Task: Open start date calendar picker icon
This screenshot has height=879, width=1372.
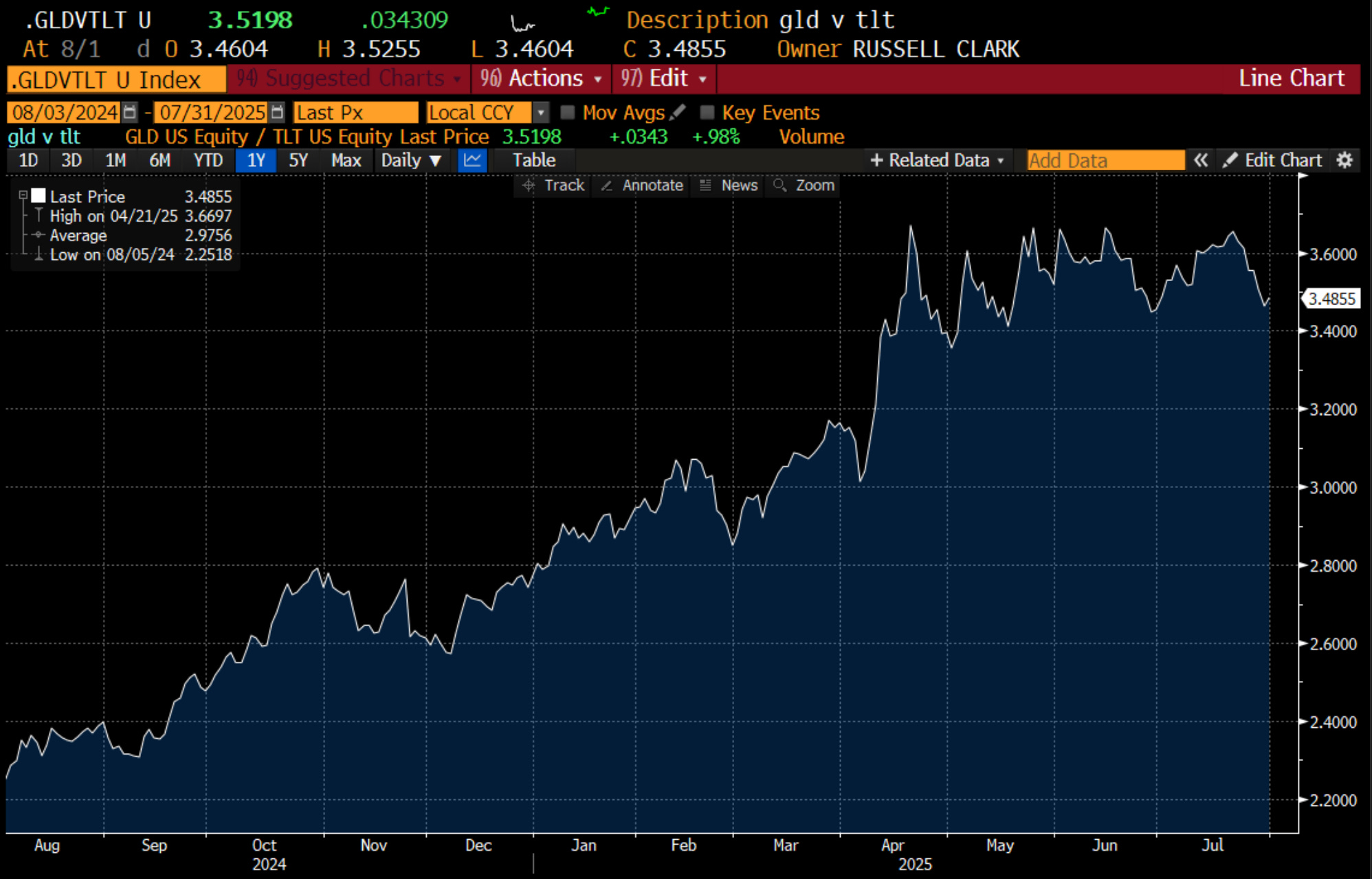Action: point(129,112)
